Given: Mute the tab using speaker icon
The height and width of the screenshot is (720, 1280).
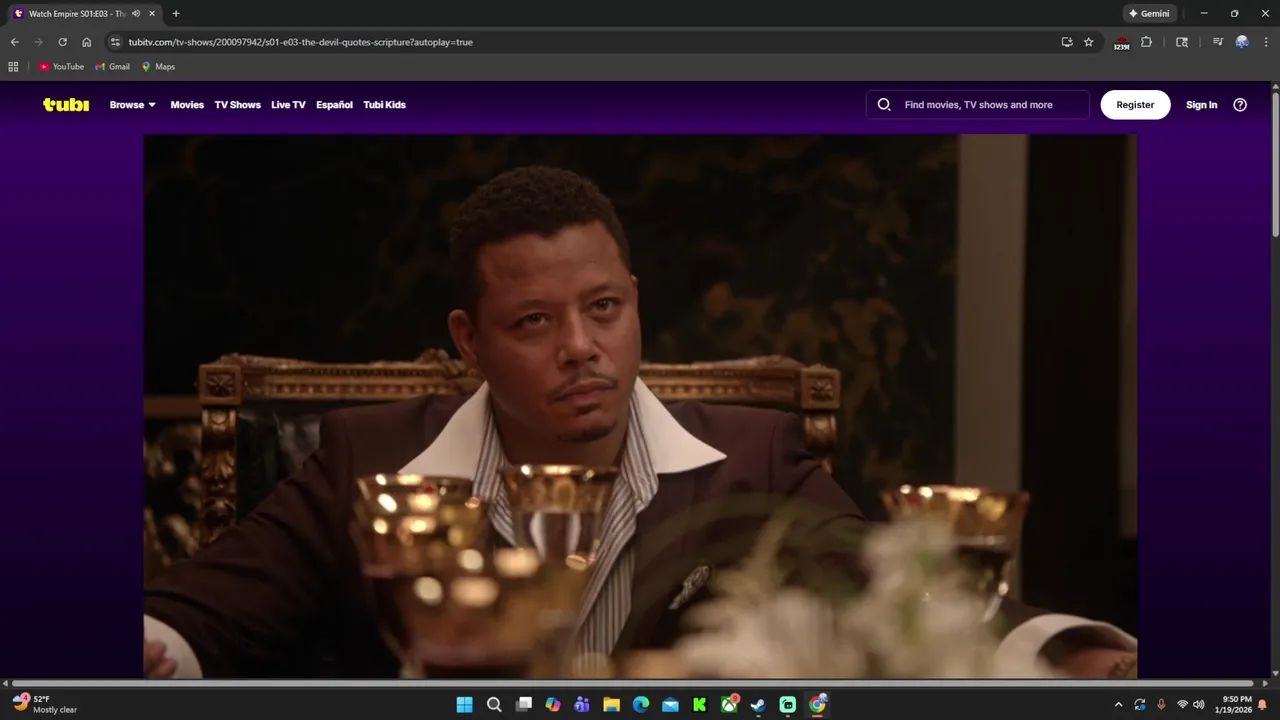Looking at the screenshot, I should point(136,14).
